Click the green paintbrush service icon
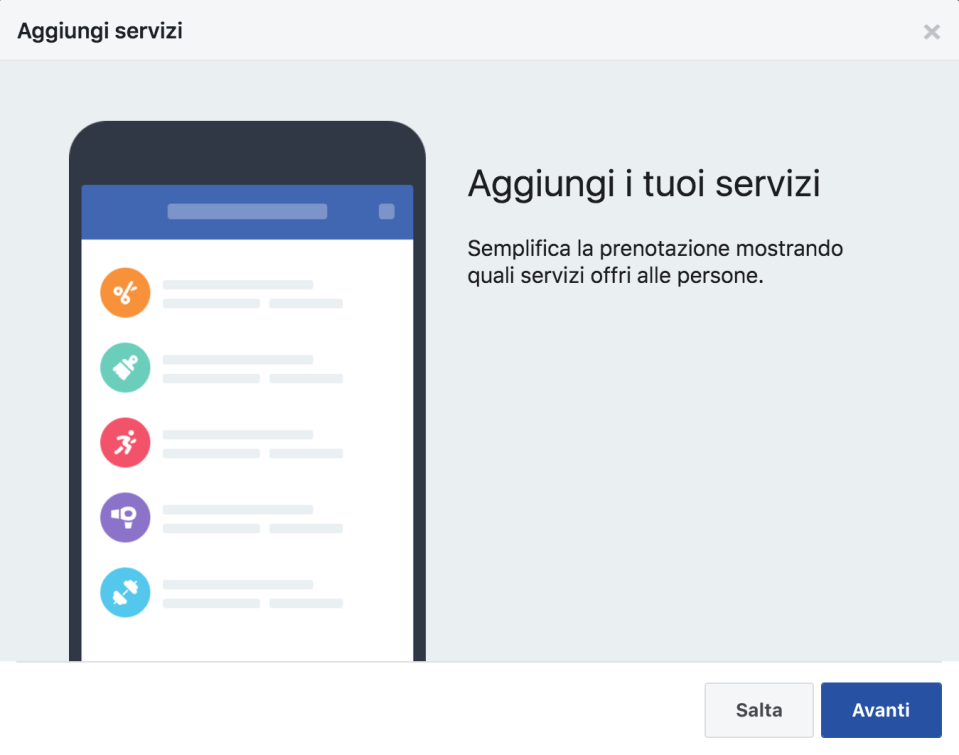 [125, 367]
